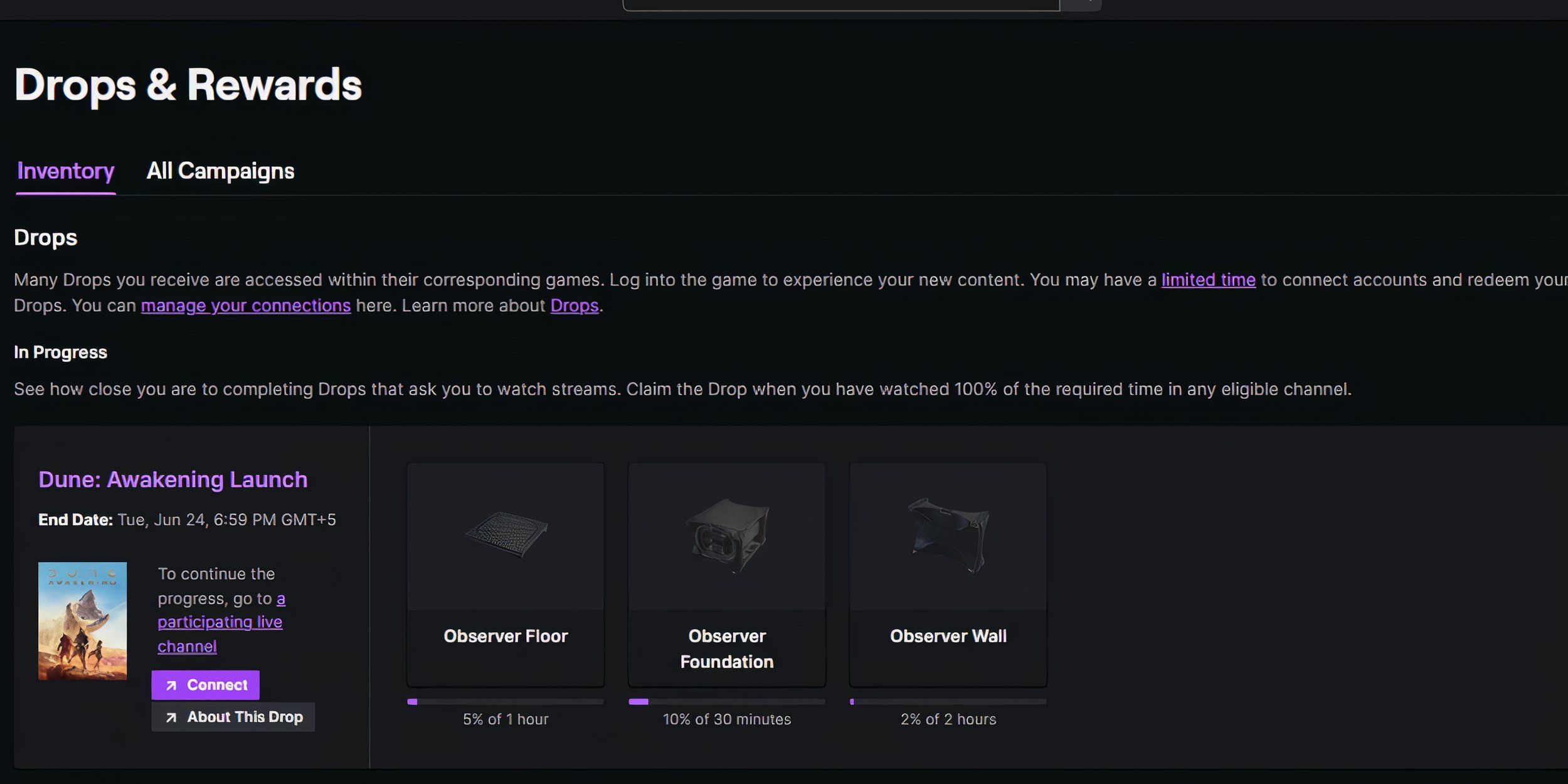Image resolution: width=1568 pixels, height=784 pixels.
Task: Follow the limited time link
Action: pyautogui.click(x=1208, y=280)
